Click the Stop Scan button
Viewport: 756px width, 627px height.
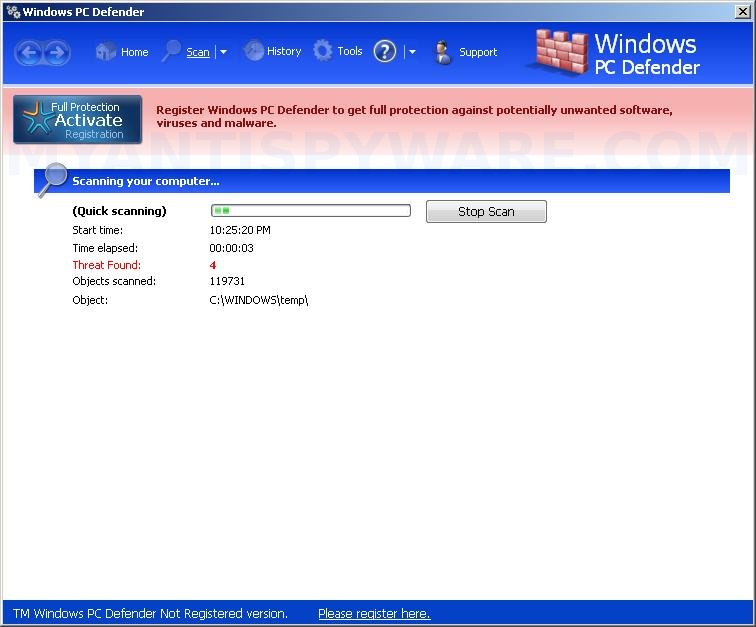tap(486, 211)
